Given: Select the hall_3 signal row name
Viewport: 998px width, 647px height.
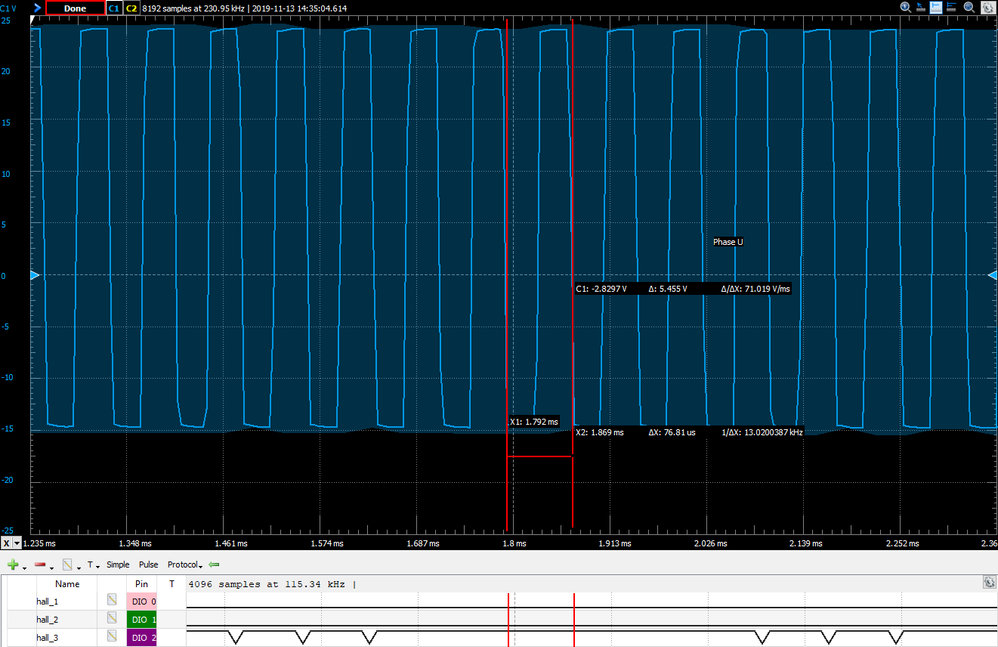Looking at the screenshot, I should click(x=47, y=637).
